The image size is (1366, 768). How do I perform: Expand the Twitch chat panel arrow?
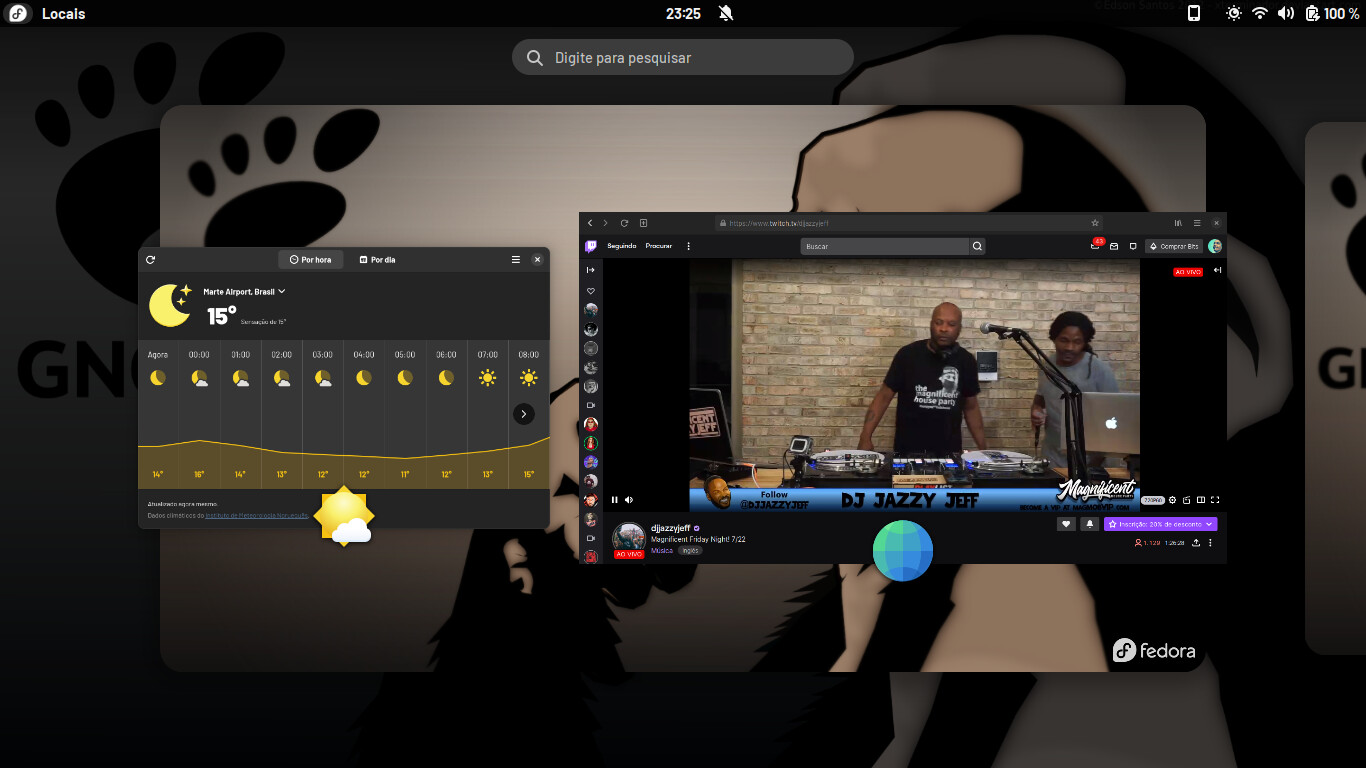(1217, 270)
